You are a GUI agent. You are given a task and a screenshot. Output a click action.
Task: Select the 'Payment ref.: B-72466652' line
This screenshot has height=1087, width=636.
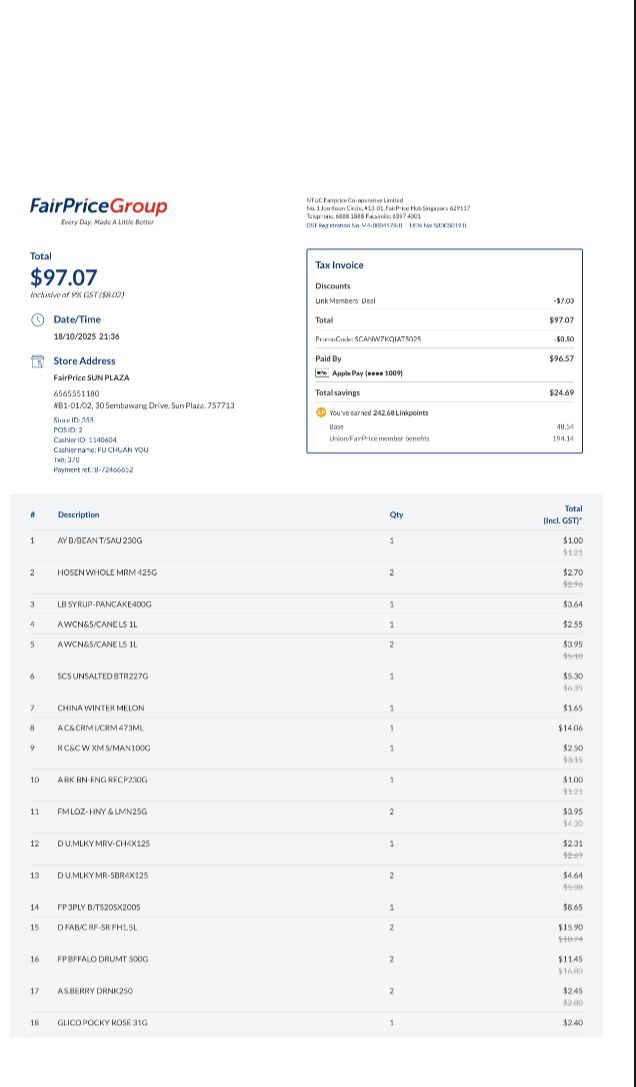point(94,469)
